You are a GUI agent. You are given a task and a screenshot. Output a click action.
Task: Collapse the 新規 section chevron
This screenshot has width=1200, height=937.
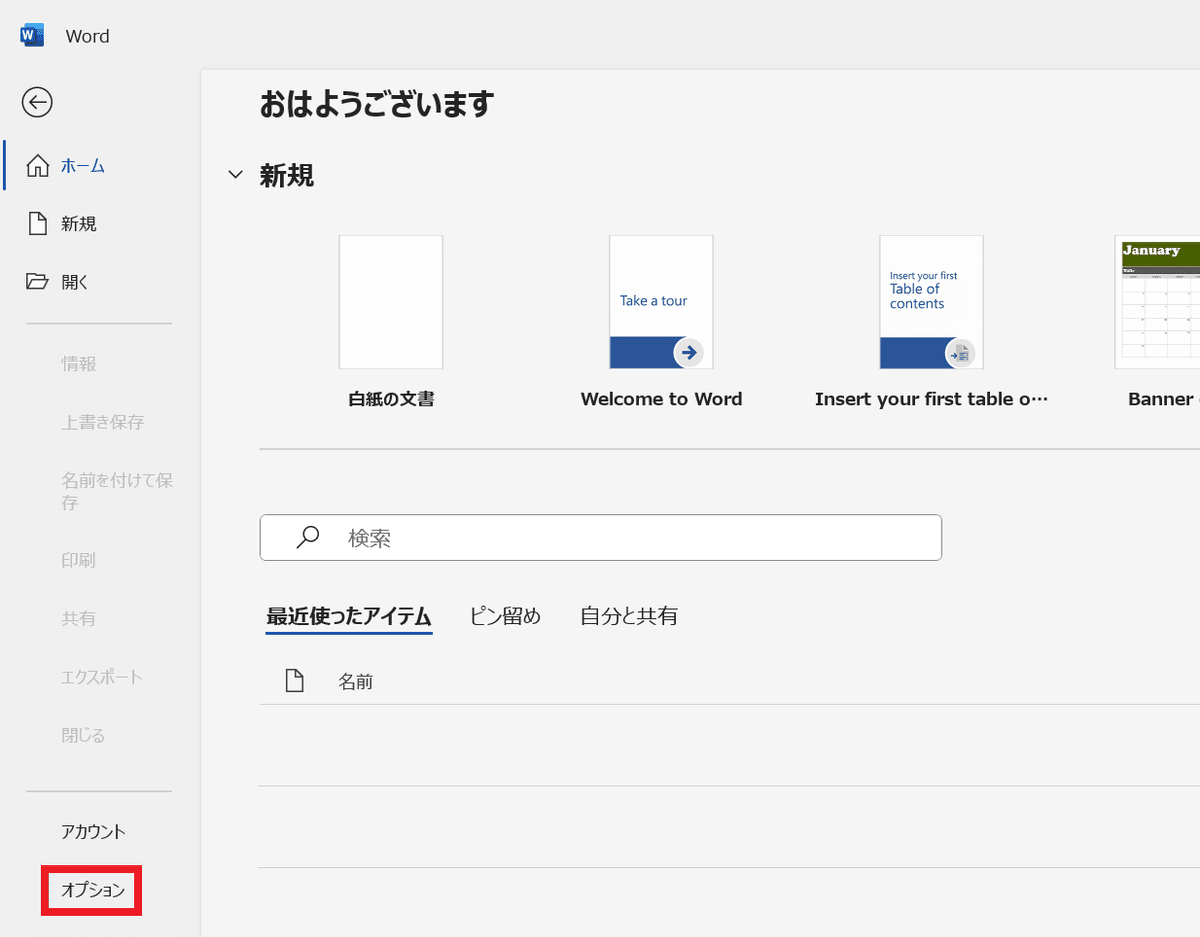coord(236,175)
